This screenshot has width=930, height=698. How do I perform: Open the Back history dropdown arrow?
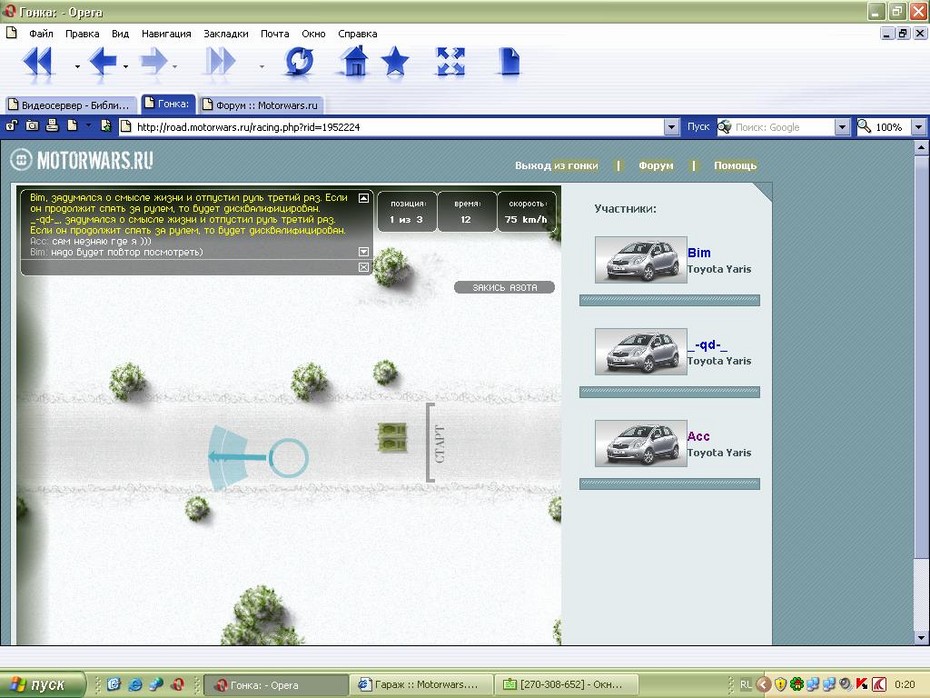click(126, 66)
